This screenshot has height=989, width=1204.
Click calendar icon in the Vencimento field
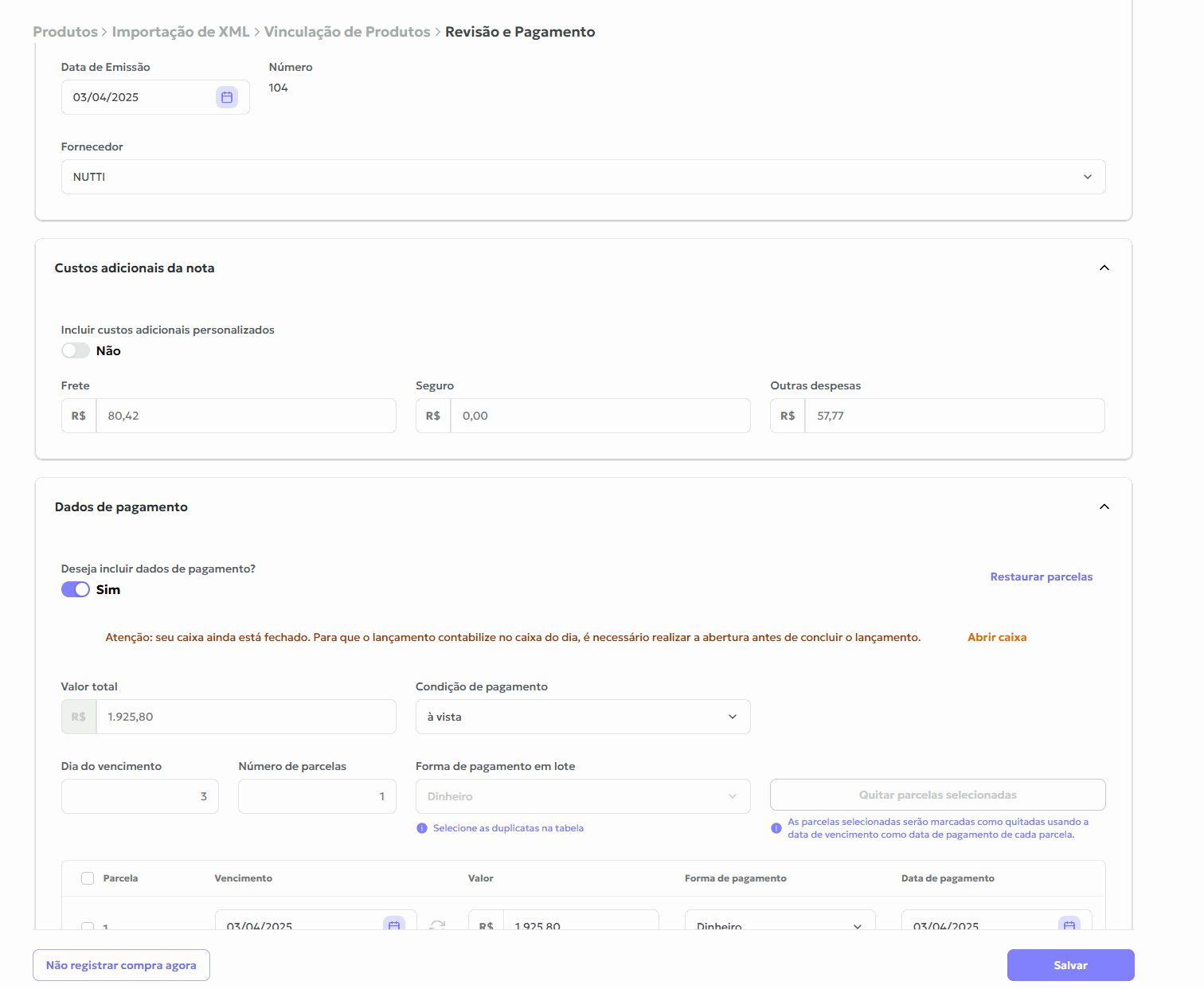tap(394, 924)
